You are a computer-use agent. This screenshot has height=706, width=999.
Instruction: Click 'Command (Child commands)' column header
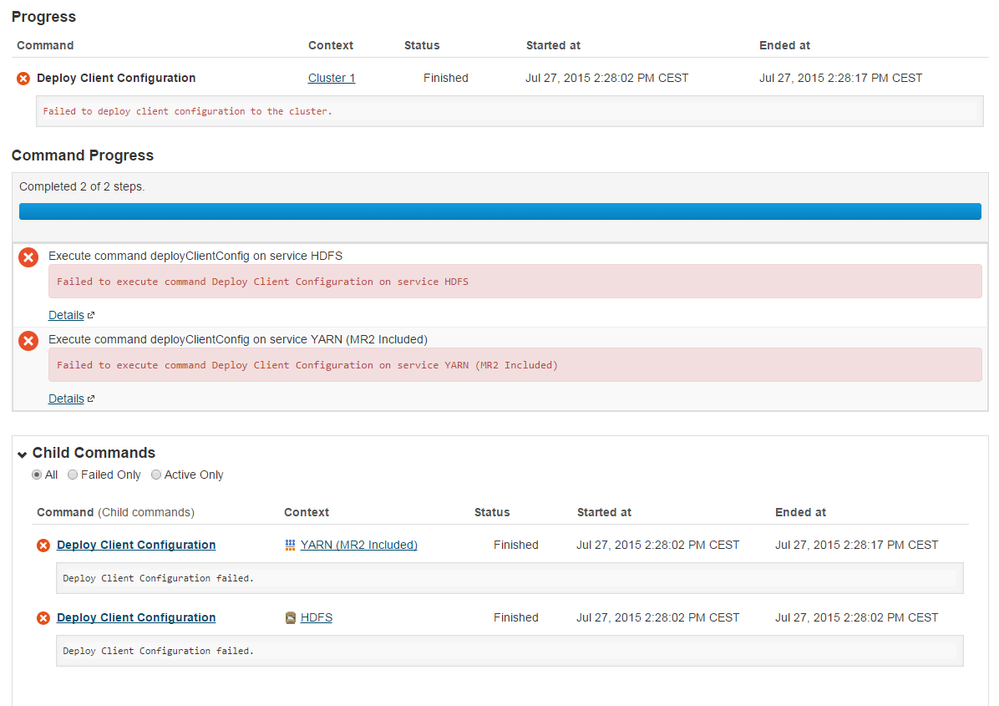coord(115,512)
